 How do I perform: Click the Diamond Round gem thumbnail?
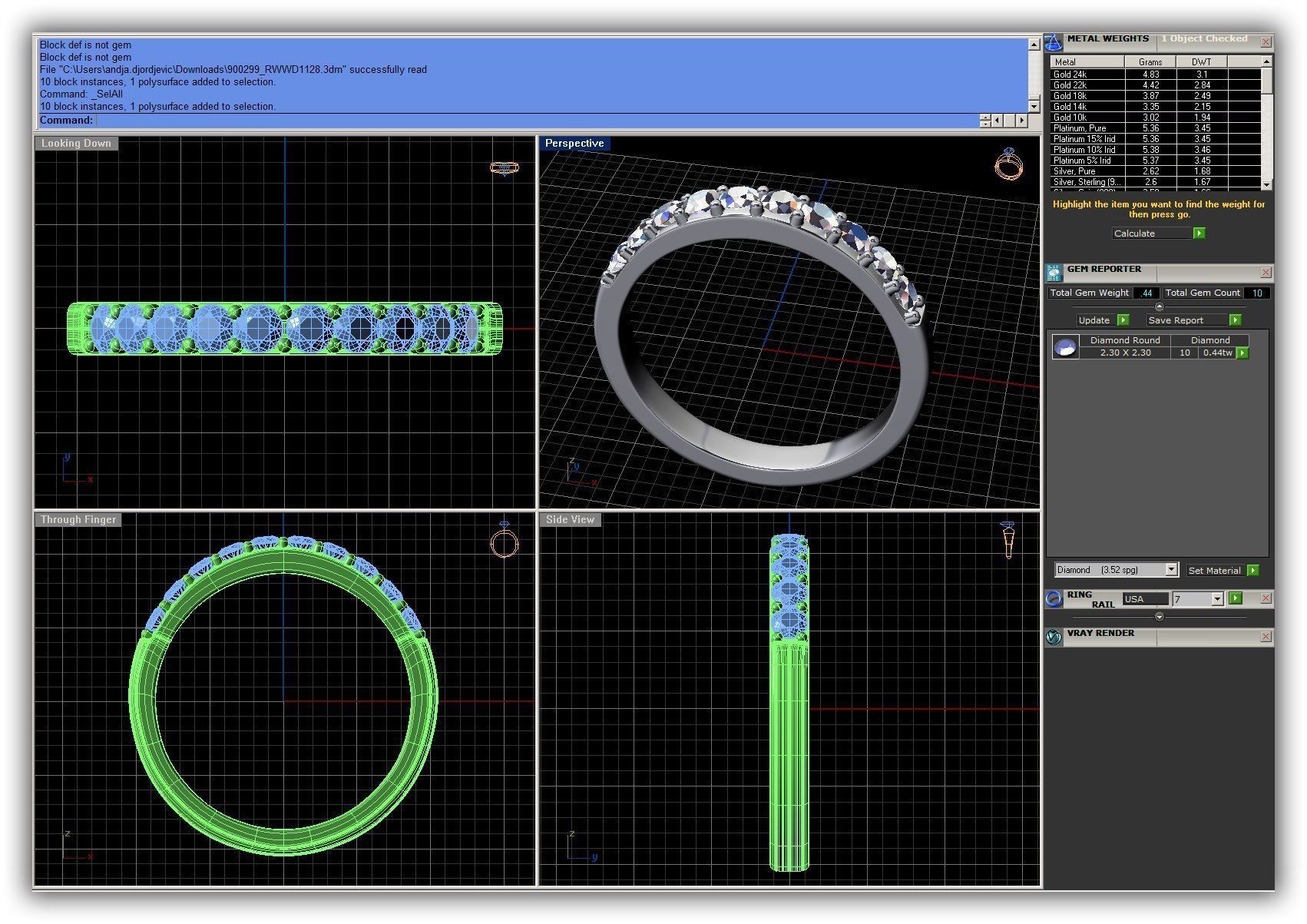(x=1065, y=347)
